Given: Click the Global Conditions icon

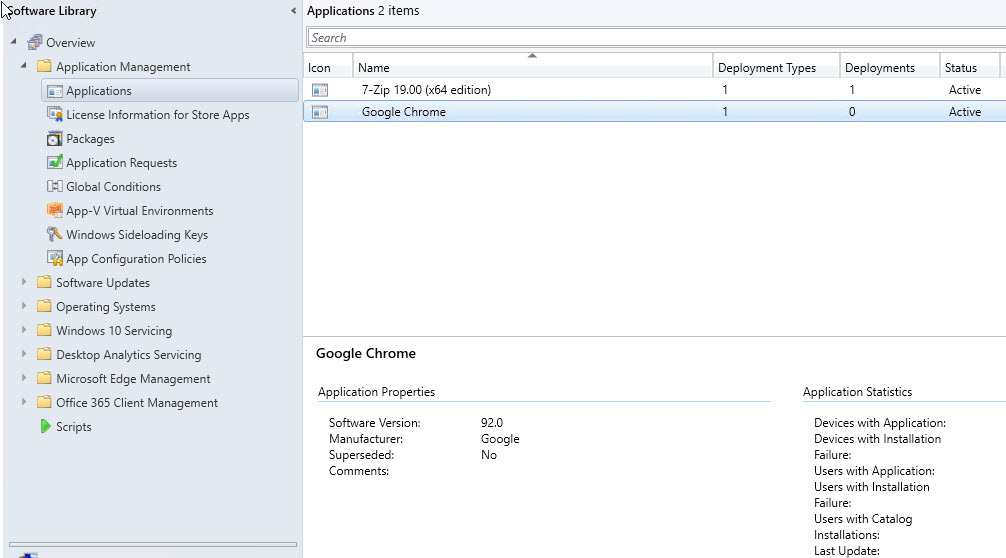Looking at the screenshot, I should point(55,187).
